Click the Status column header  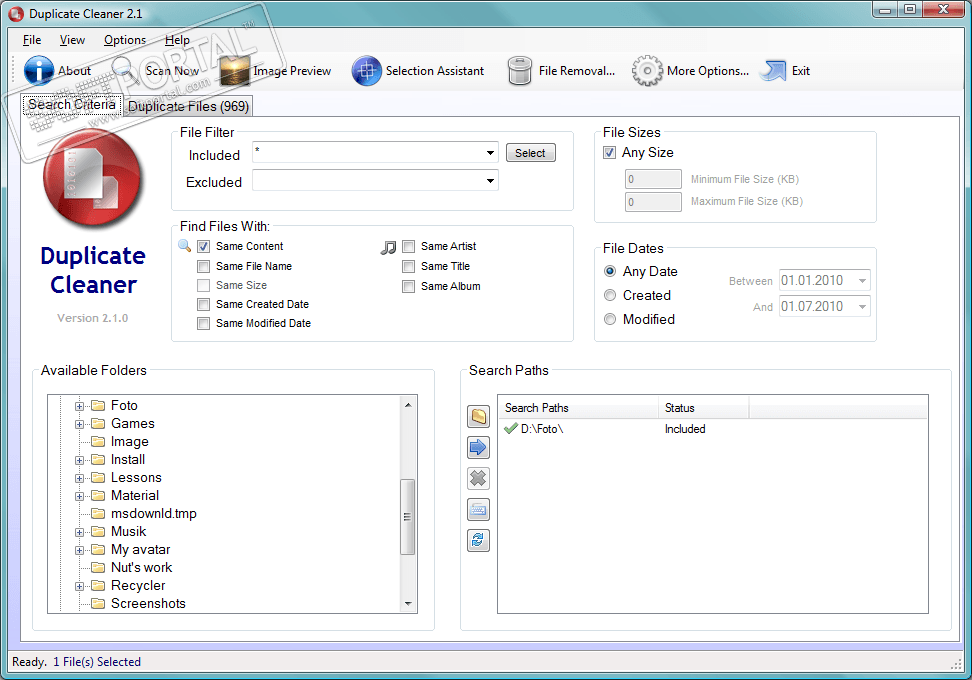[x=704, y=407]
